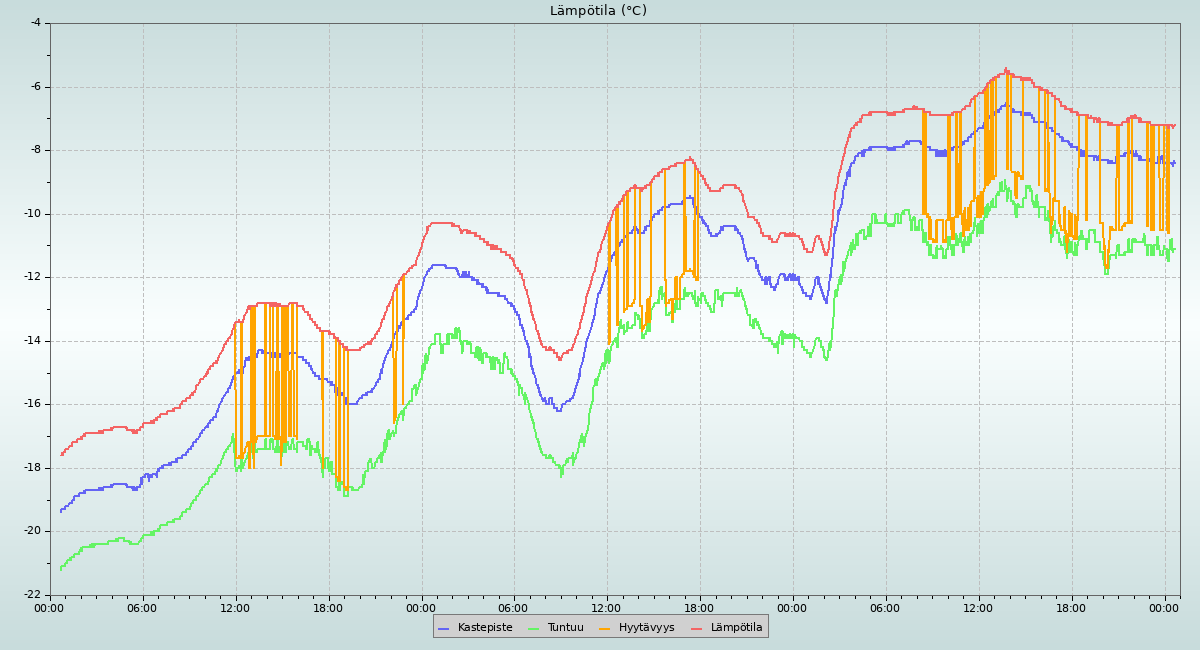The image size is (1200, 650).
Task: Click the green Tuntuu line swatch
Action: point(534,628)
